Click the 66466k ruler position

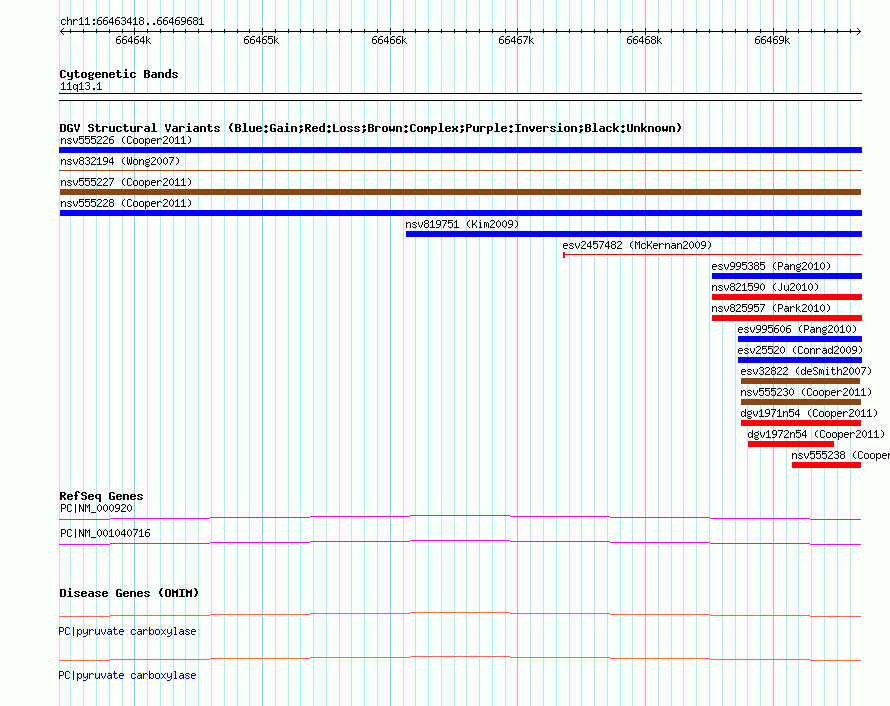[x=389, y=40]
